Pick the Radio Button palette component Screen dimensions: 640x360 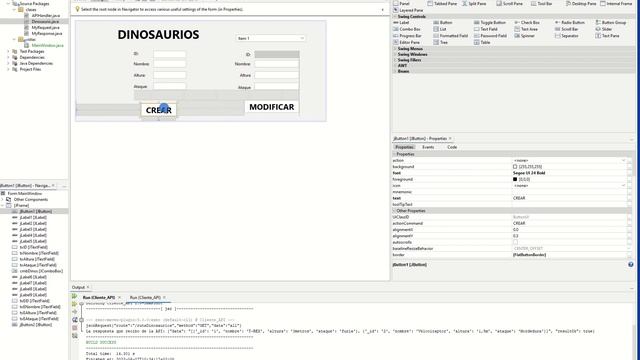tap(570, 22)
